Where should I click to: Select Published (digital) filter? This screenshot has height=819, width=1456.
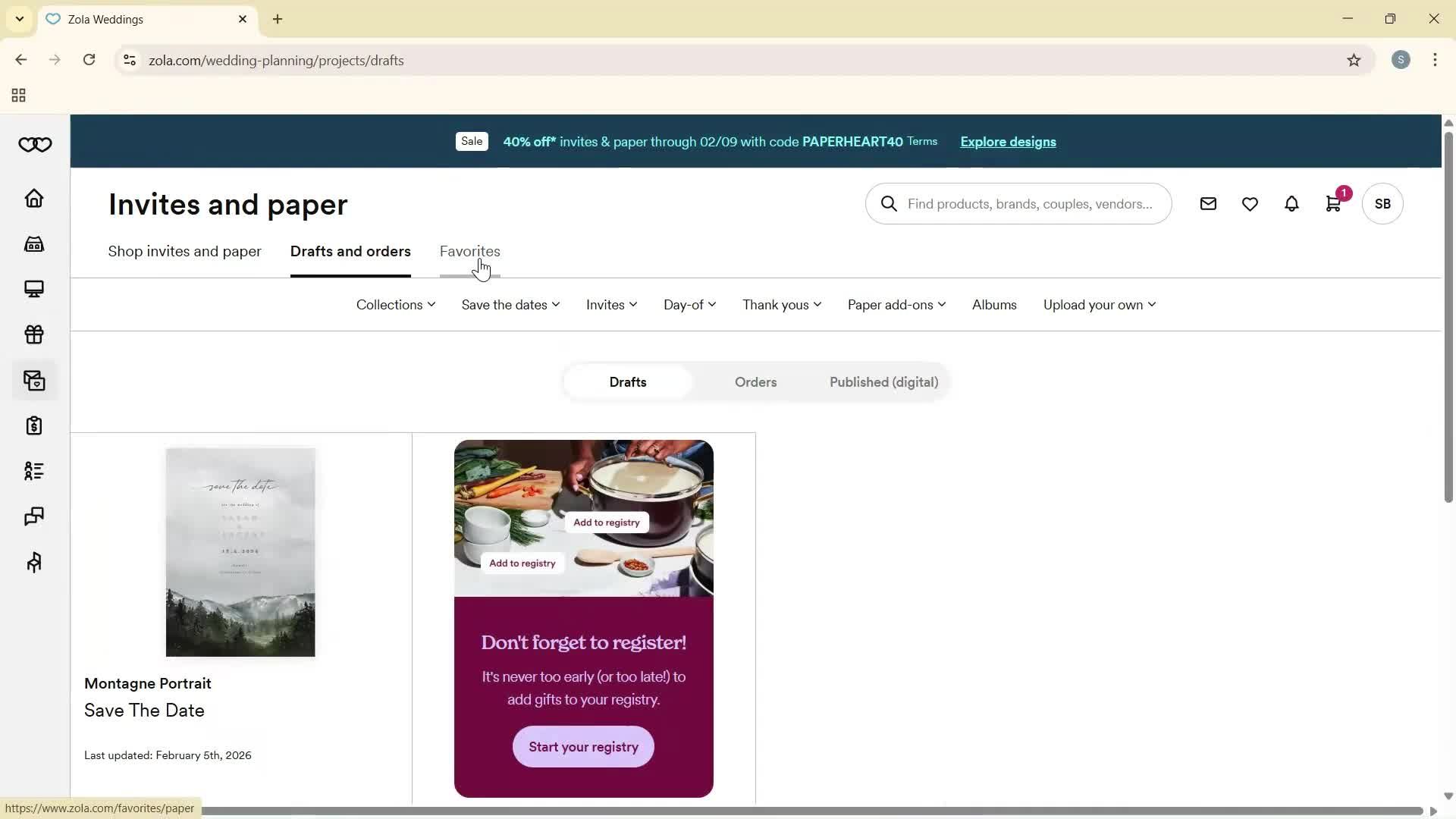(x=883, y=381)
